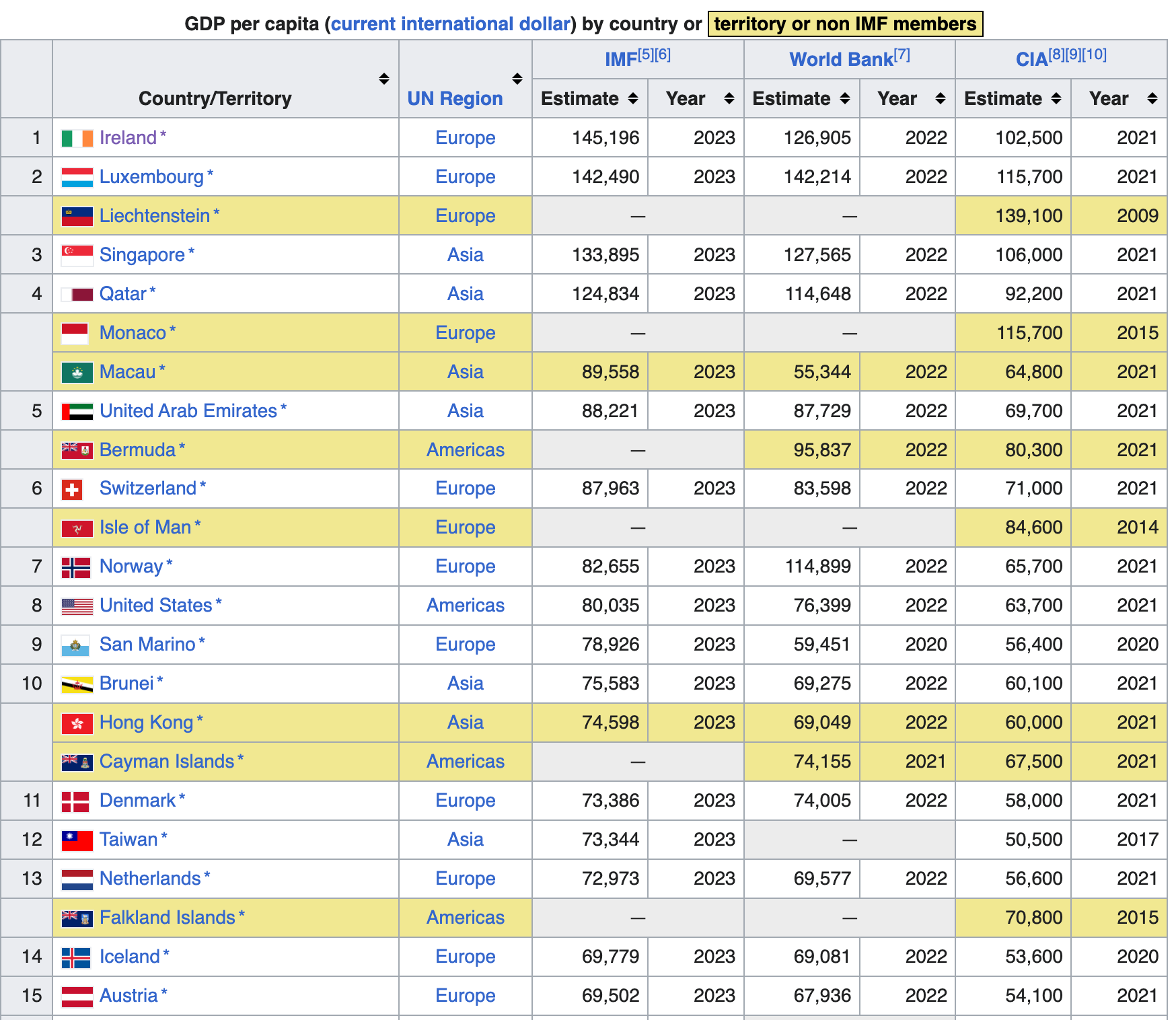The height and width of the screenshot is (1020, 1176).
Task: Sort by World Bank Year column arrows
Action: click(x=940, y=99)
